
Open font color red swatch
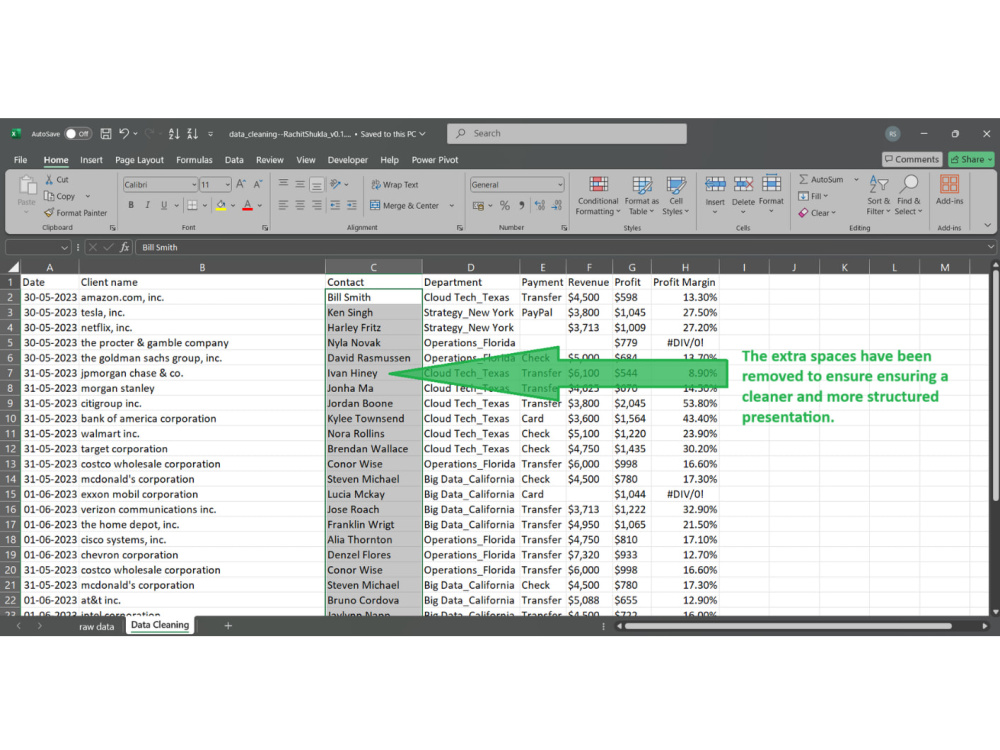247,205
